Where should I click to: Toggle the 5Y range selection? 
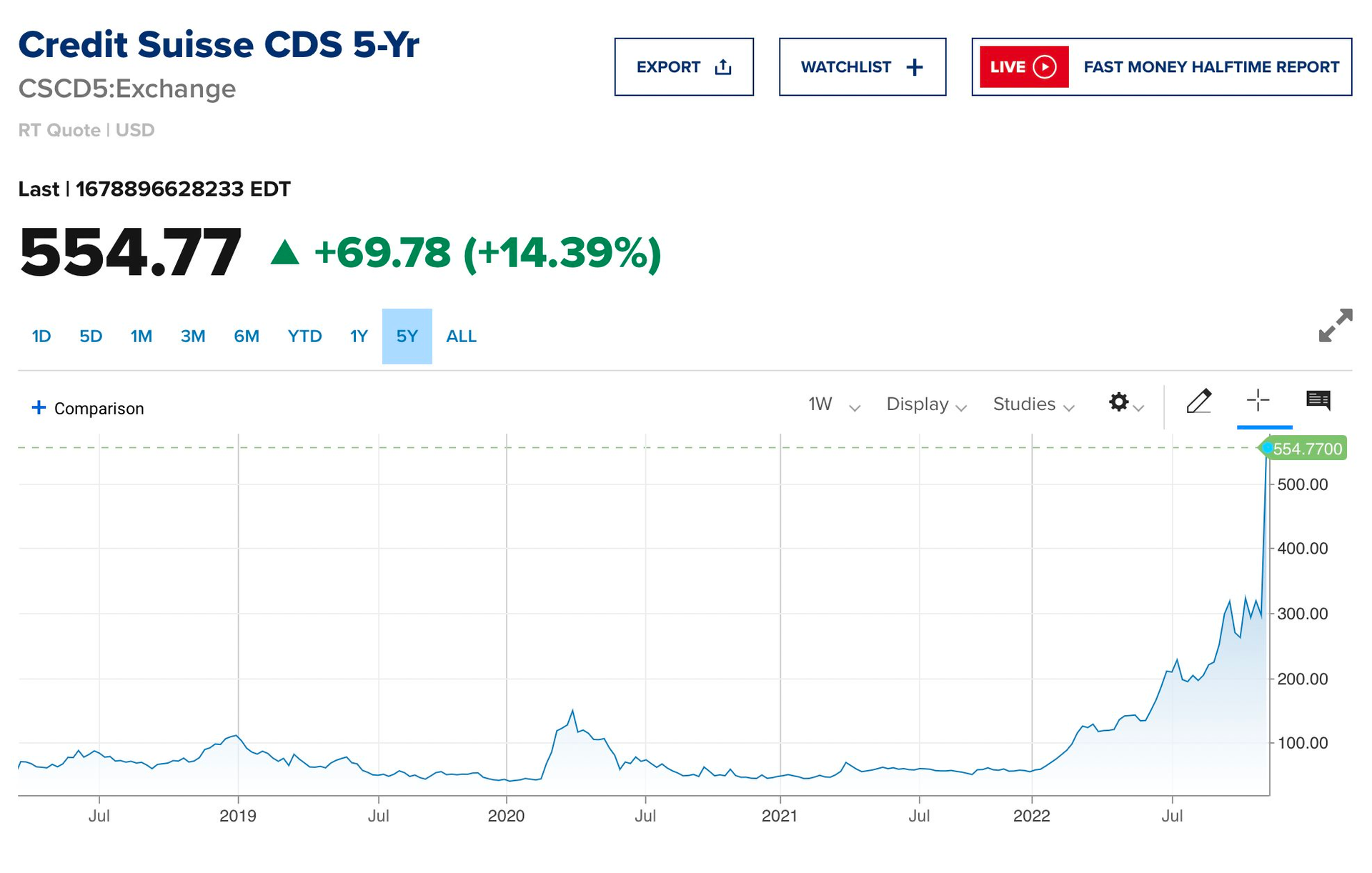(x=407, y=336)
